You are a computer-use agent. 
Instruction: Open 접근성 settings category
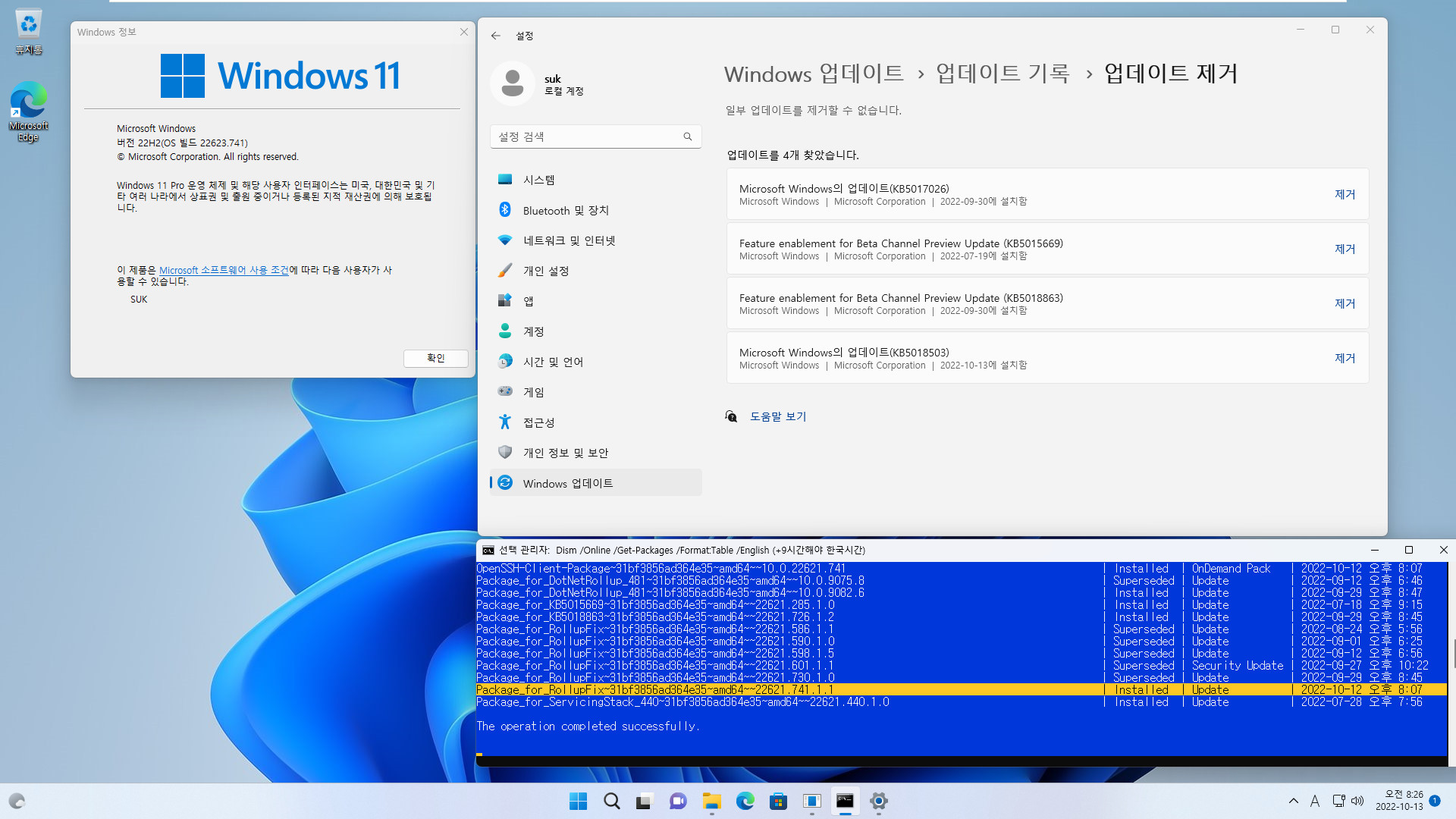coord(596,422)
